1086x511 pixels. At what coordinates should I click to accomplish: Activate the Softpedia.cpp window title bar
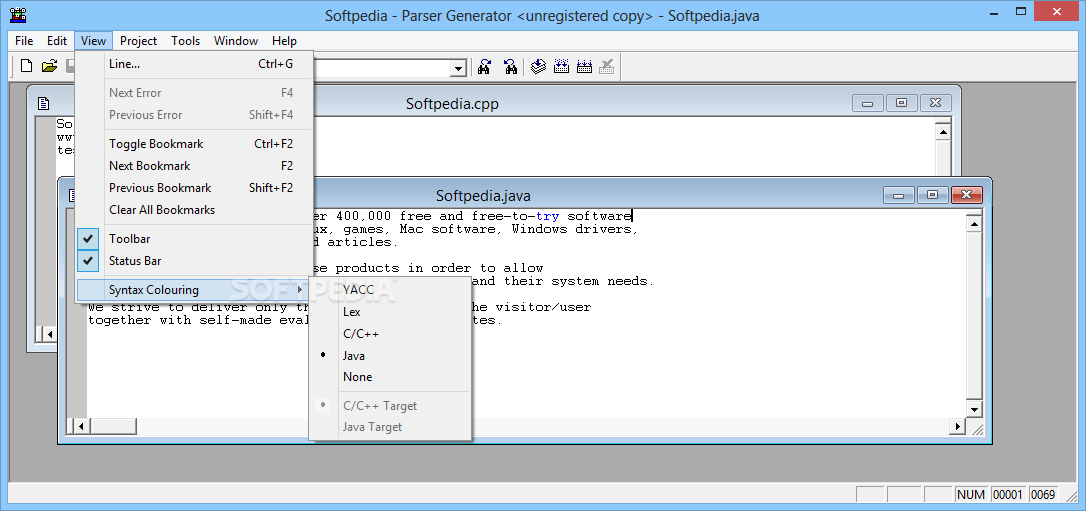[x=452, y=104]
